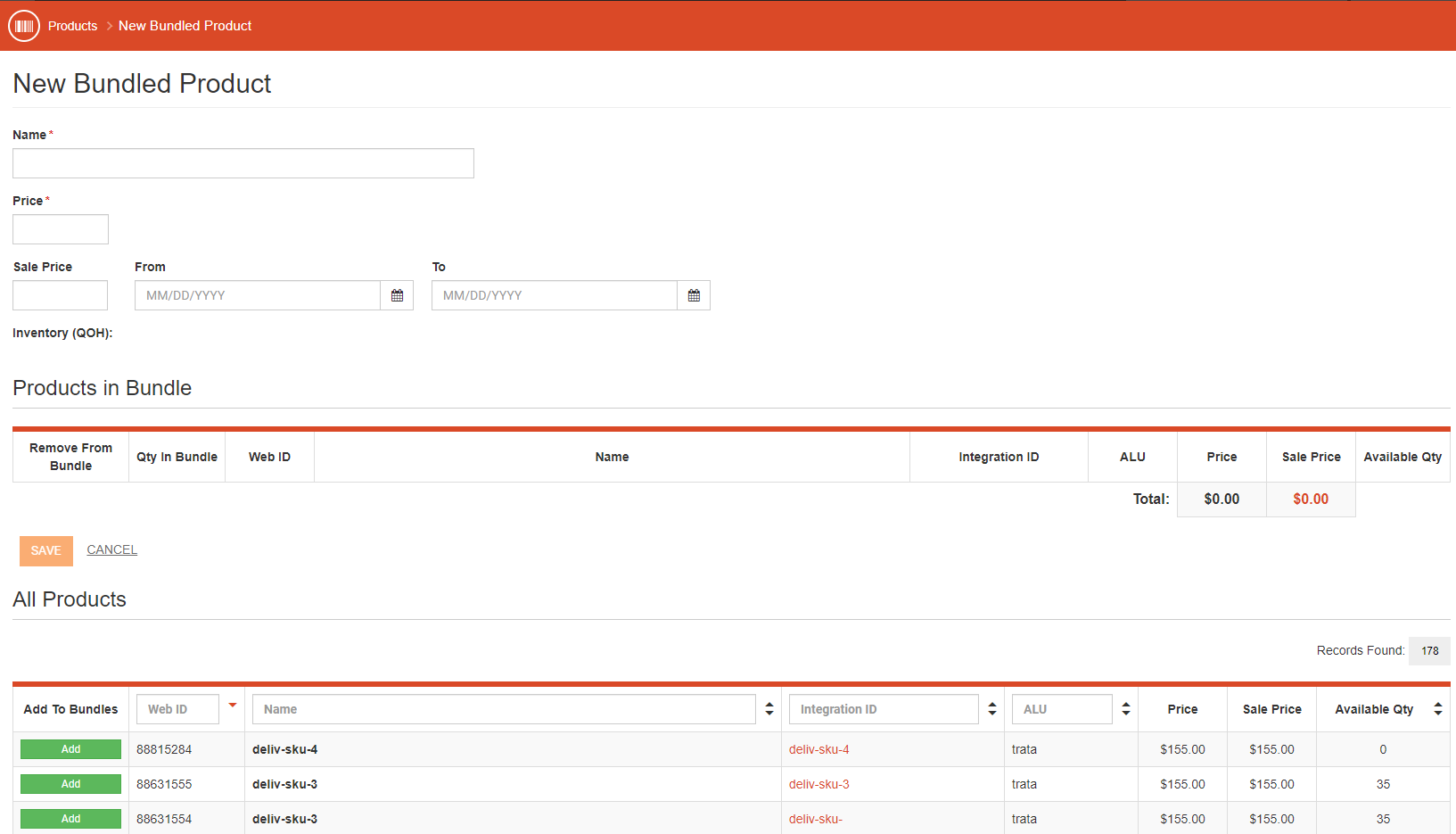Viewport: 1456px width, 834px height.
Task: Sort All Products by Web ID arrow
Action: [x=233, y=706]
